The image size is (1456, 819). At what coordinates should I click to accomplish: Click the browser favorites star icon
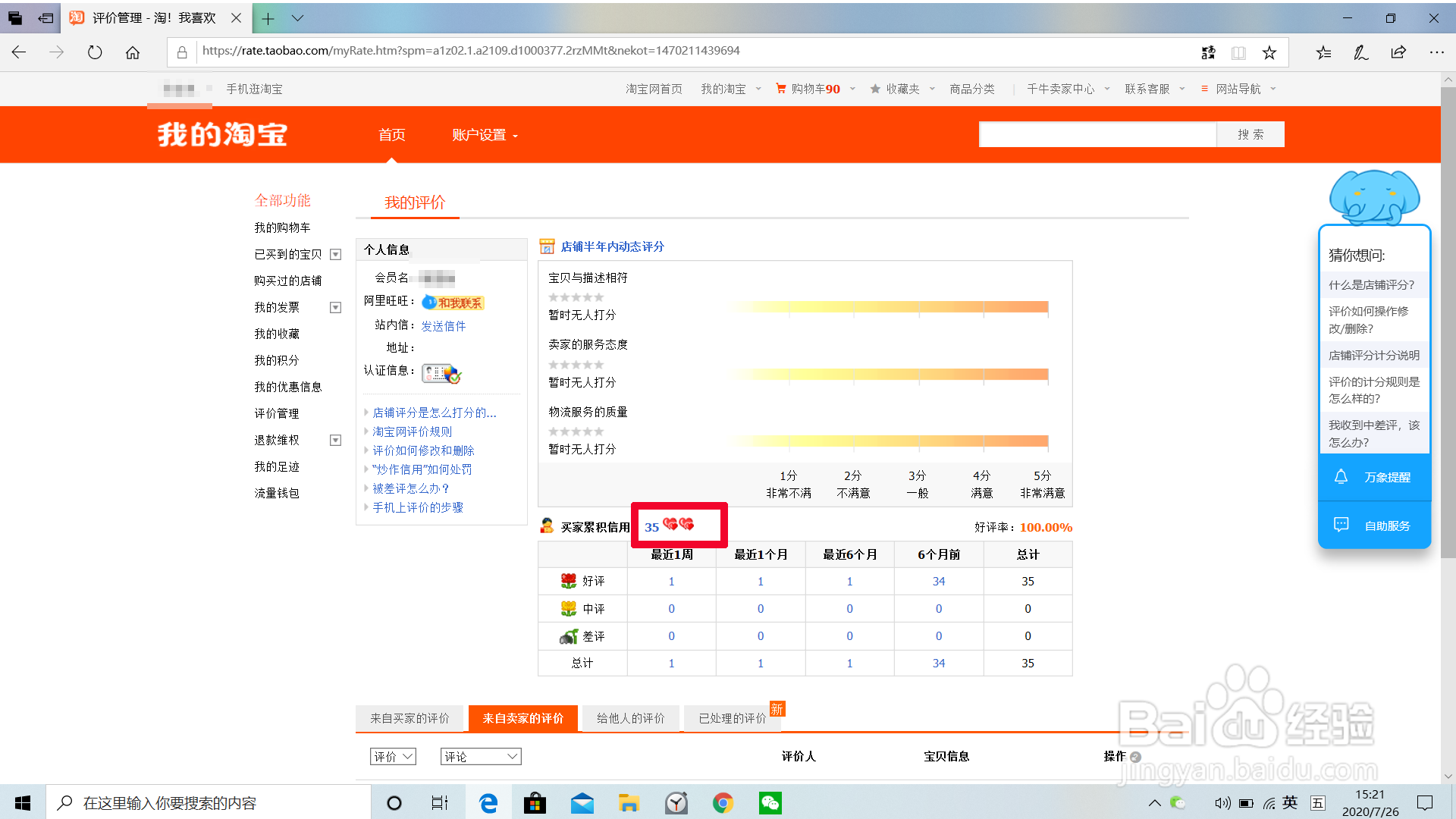tap(1269, 52)
